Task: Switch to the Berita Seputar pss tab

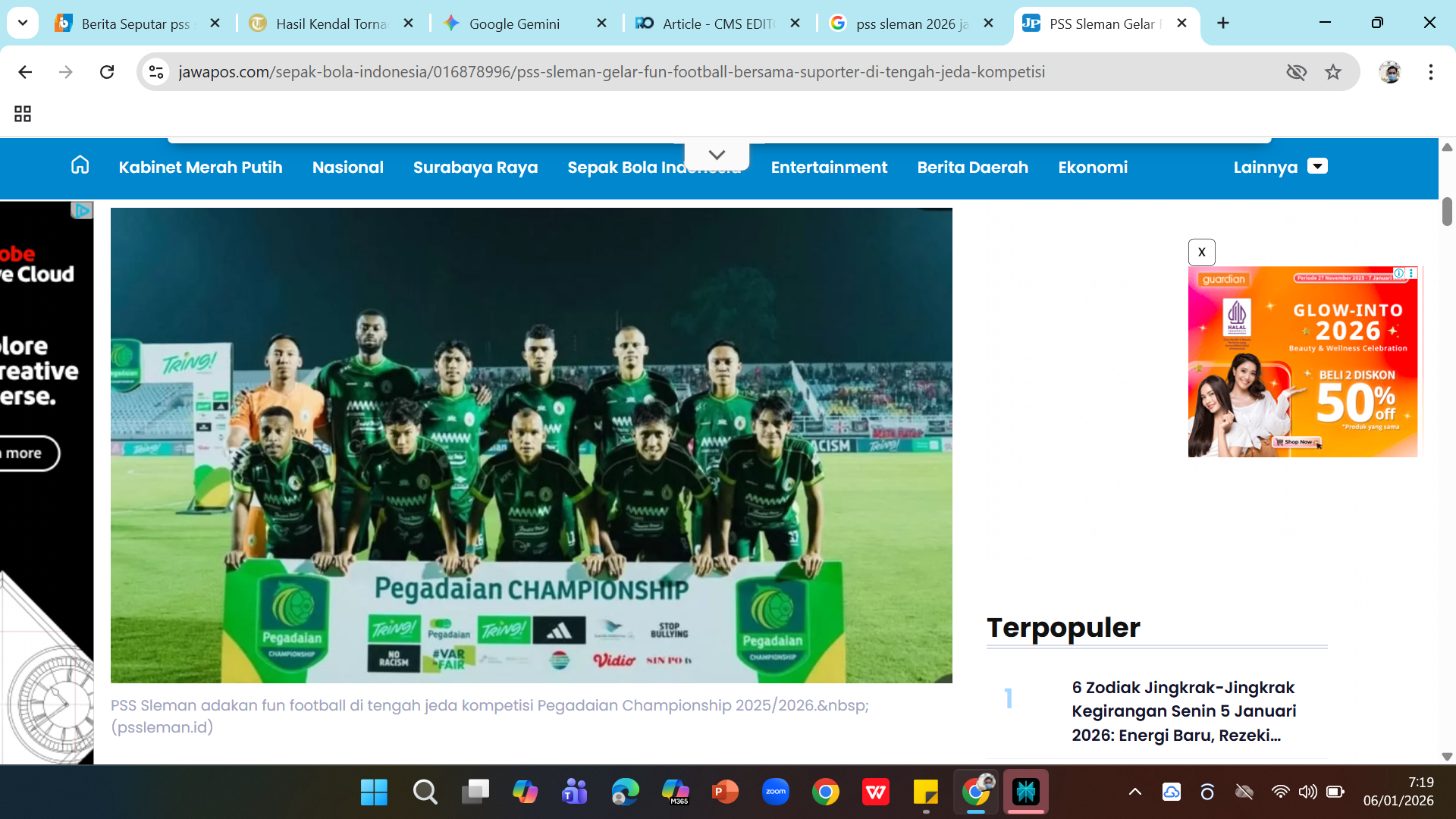Action: [x=136, y=24]
